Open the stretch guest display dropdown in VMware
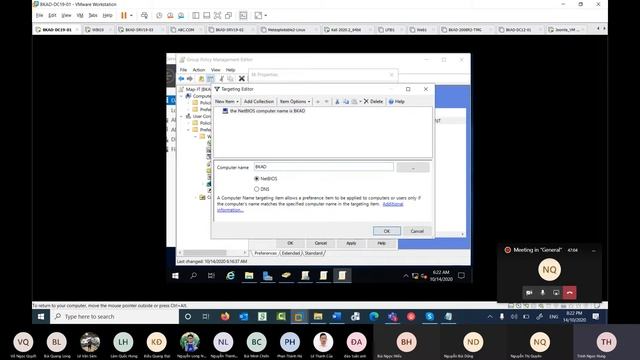Screen dimensions: 640x360 (266, 16)
